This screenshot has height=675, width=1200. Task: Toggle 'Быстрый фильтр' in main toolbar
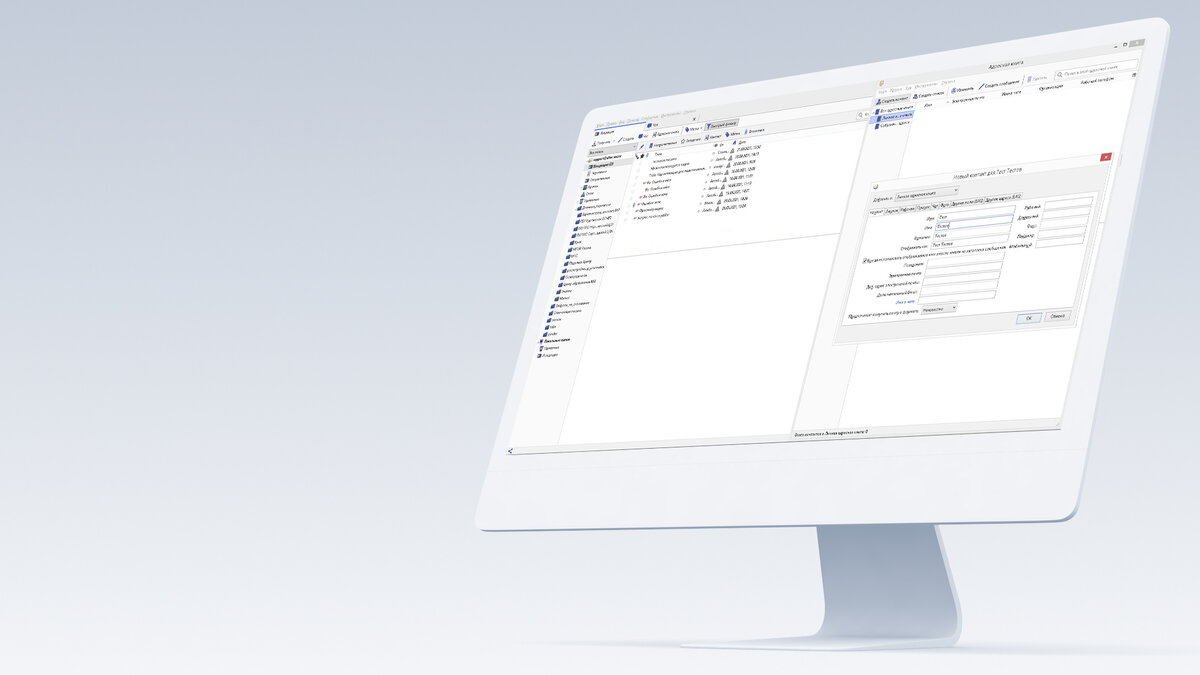point(722,125)
